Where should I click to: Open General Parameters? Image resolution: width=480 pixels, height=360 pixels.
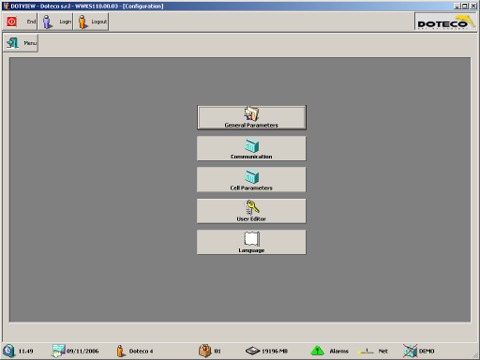point(251,117)
